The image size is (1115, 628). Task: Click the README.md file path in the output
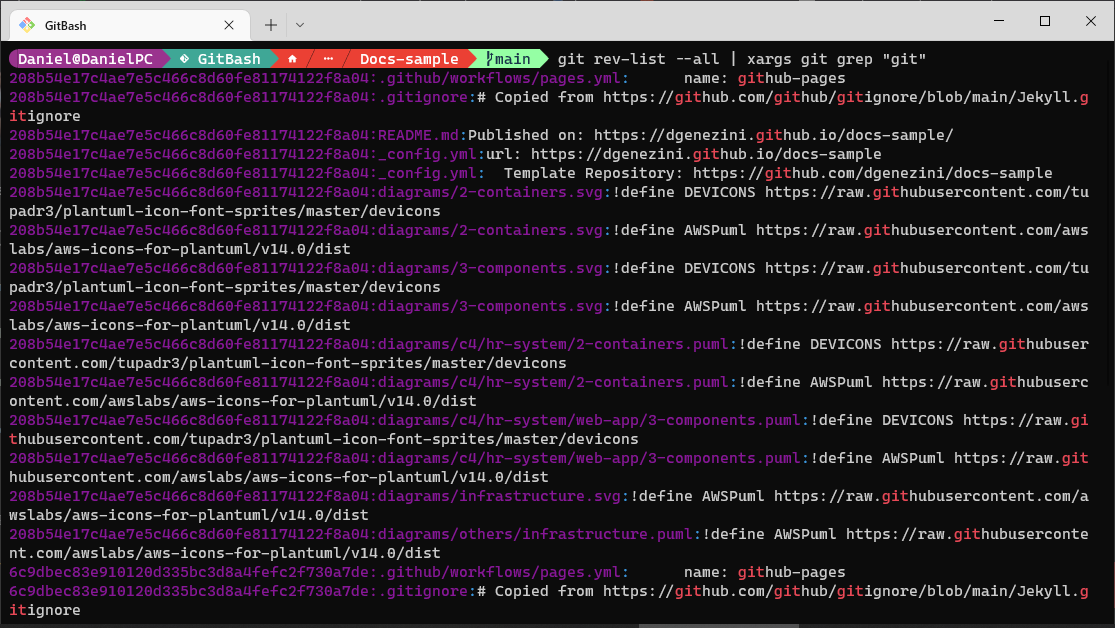point(418,135)
